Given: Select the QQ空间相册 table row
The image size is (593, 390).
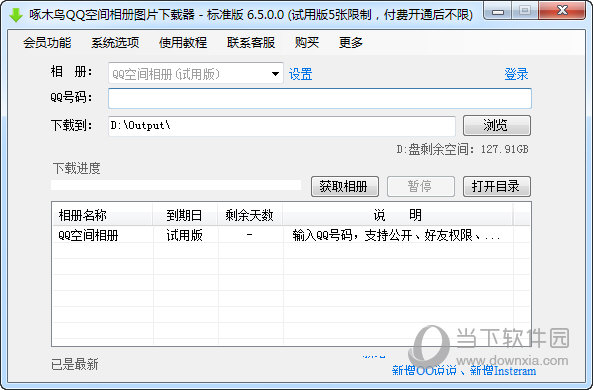Looking at the screenshot, I should [x=291, y=235].
